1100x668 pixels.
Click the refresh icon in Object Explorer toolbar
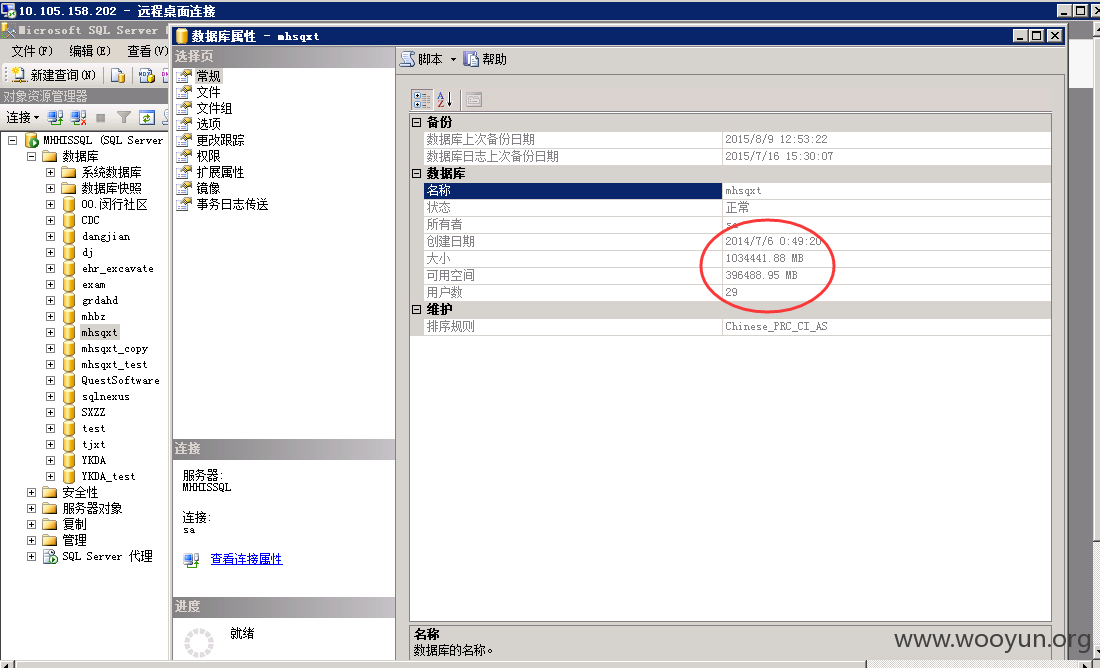pos(147,117)
